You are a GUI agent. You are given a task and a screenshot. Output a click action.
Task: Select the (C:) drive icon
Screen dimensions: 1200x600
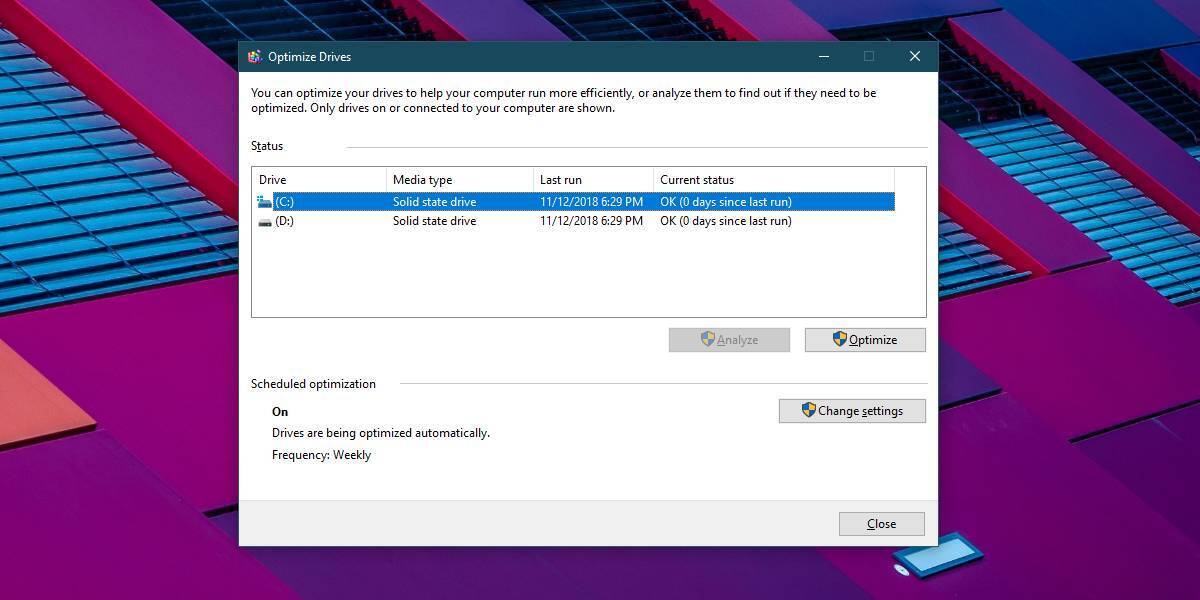264,202
